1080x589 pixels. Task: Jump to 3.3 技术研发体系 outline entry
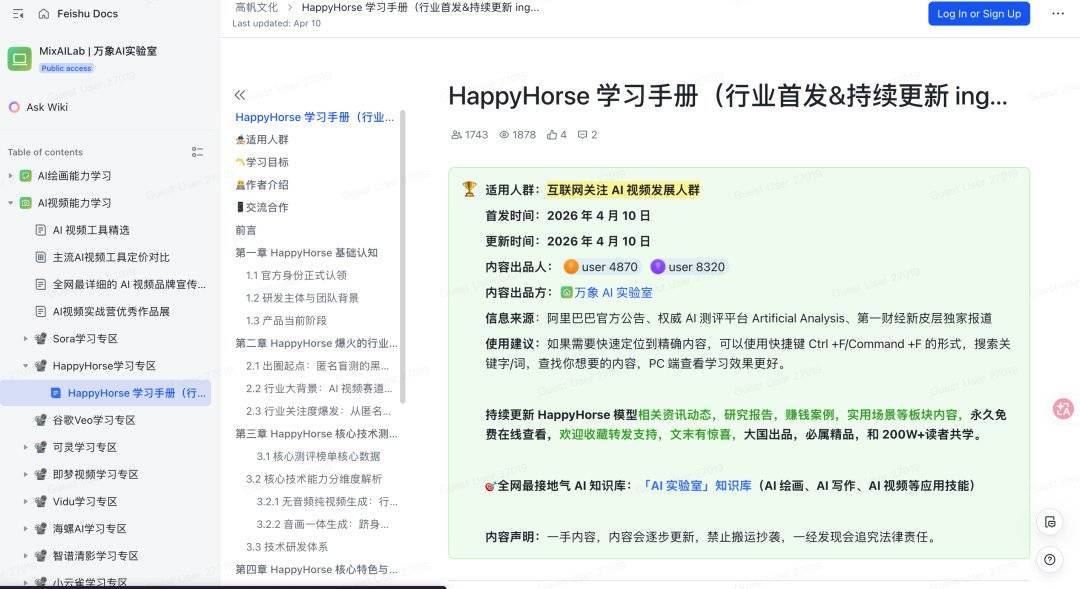287,547
